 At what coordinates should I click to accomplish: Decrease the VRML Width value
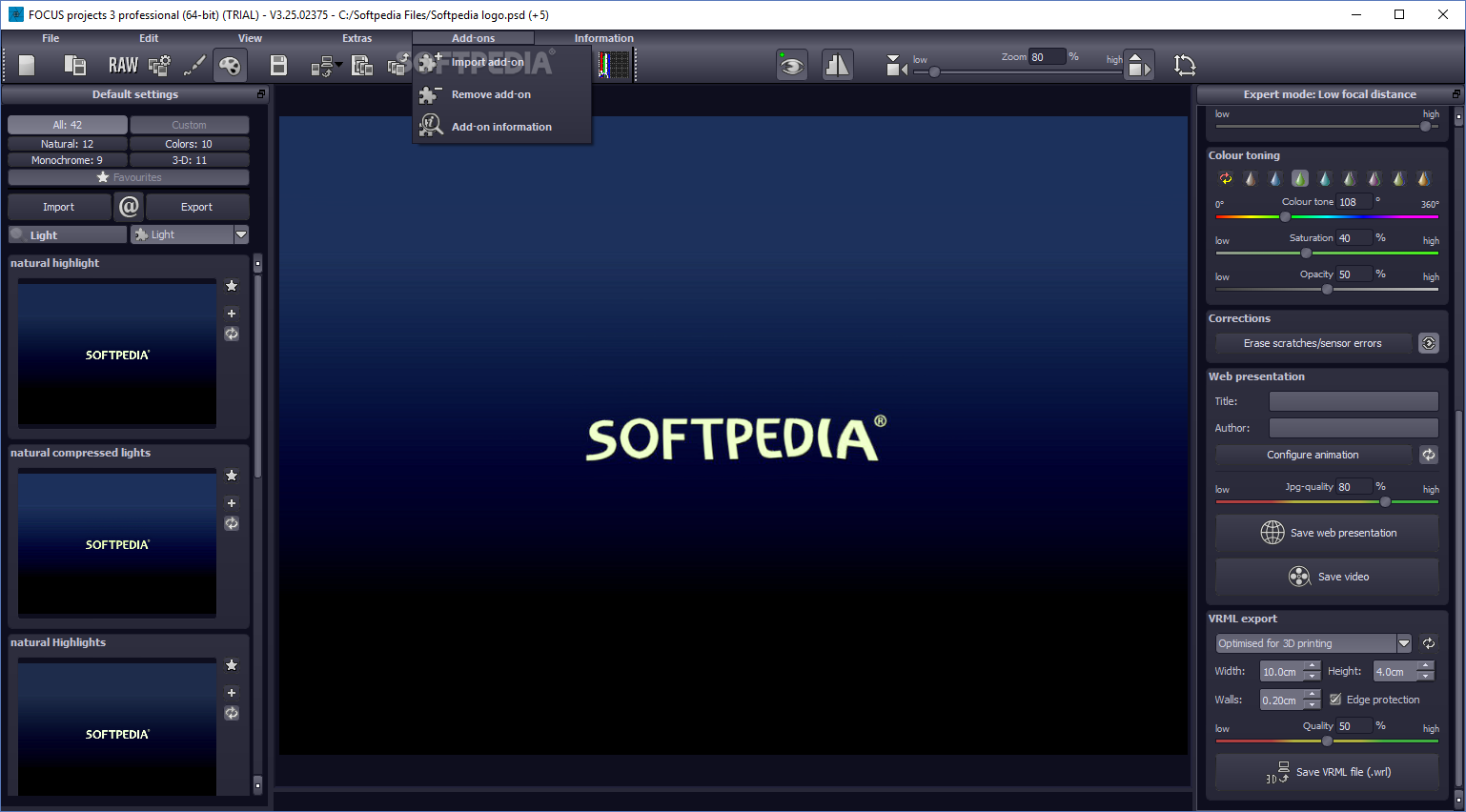[x=1313, y=677]
